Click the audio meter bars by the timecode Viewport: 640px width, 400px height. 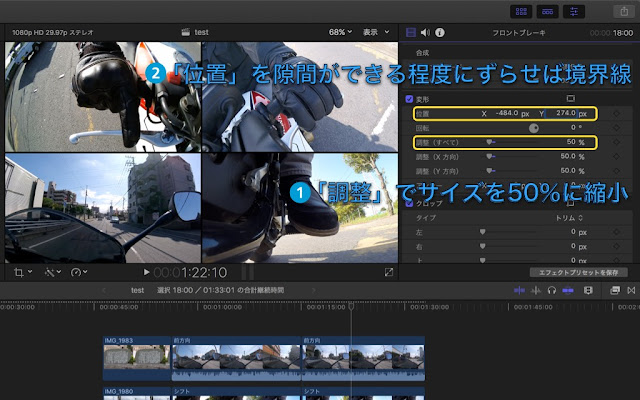point(247,272)
